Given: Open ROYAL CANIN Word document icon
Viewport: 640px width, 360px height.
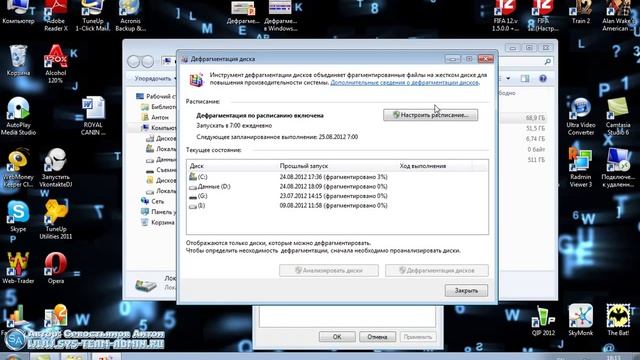Looking at the screenshot, I should pos(93,116).
